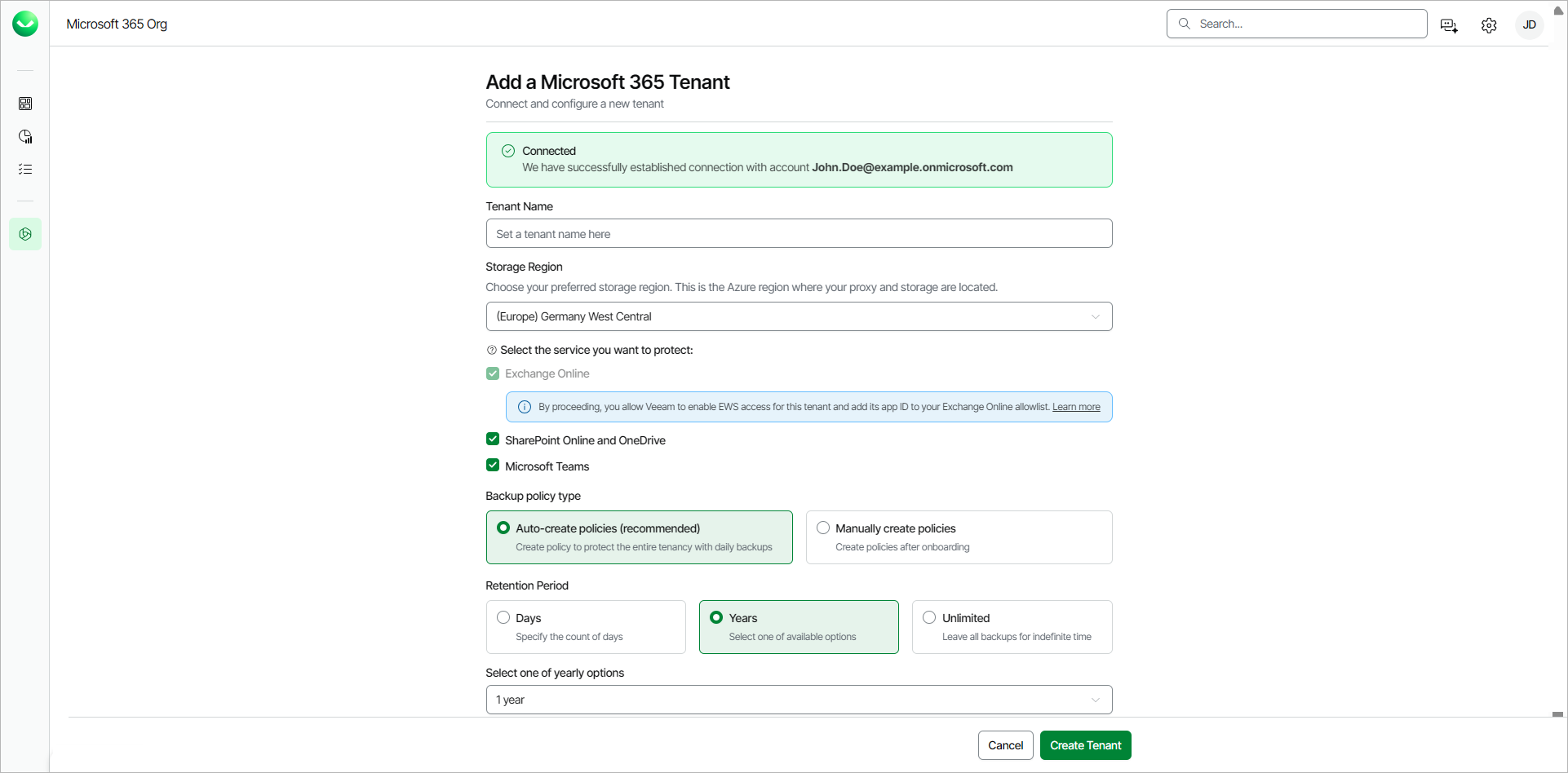
Task: Uncheck SharePoint Online and OneDrive
Action: point(493,440)
